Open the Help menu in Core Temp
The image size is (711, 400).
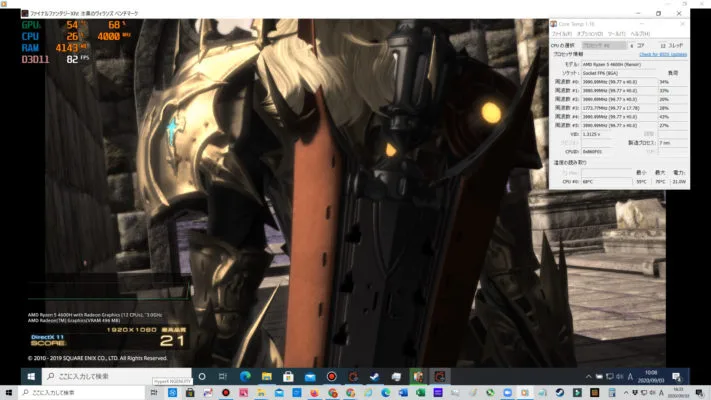(640, 34)
